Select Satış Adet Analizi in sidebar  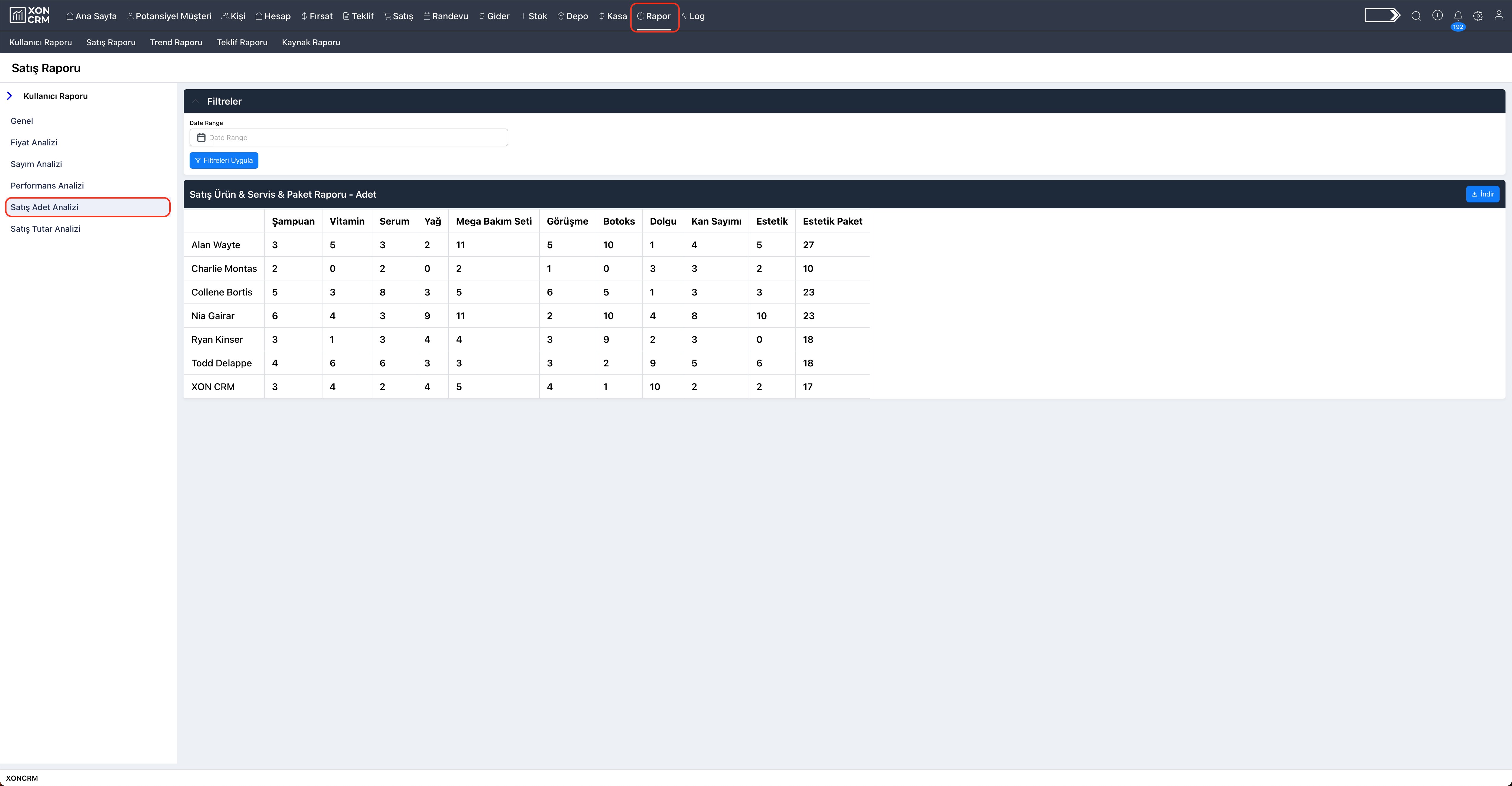pyautogui.click(x=87, y=207)
